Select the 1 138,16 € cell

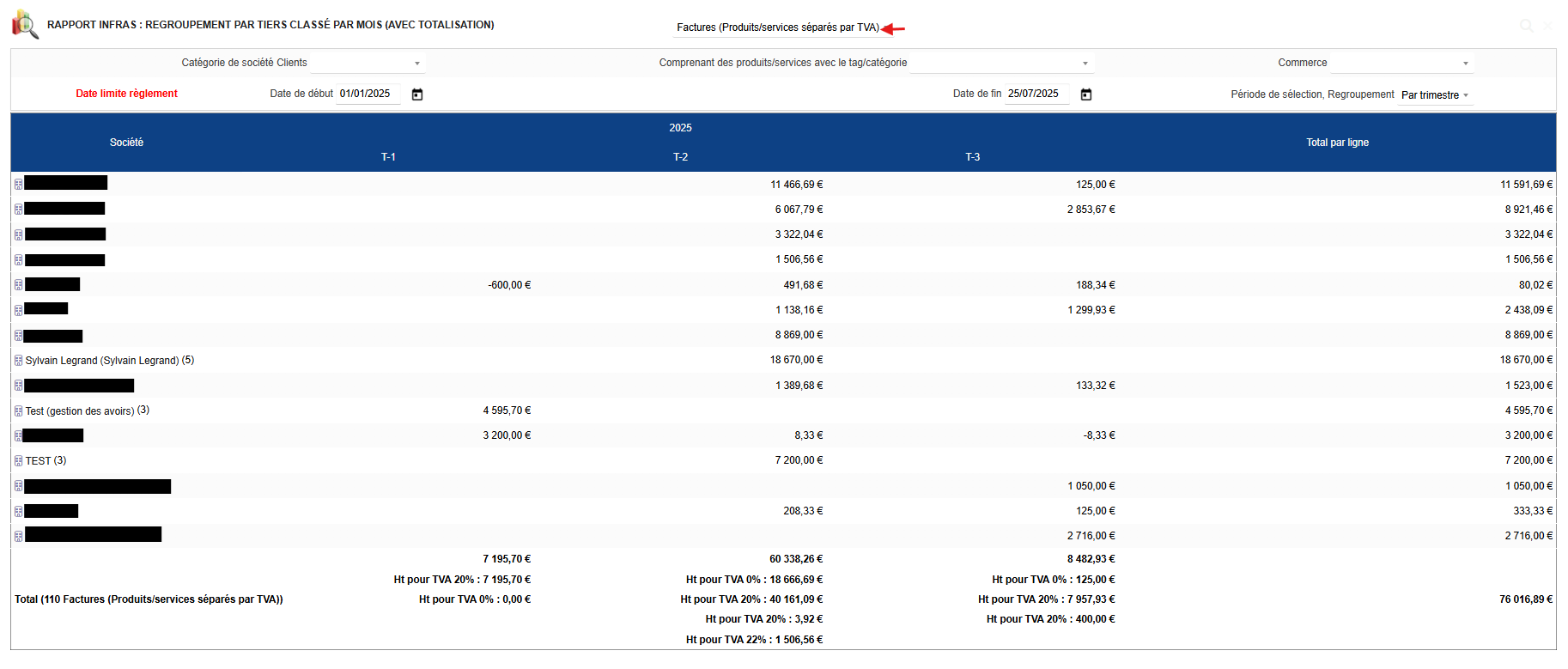pyautogui.click(x=799, y=310)
